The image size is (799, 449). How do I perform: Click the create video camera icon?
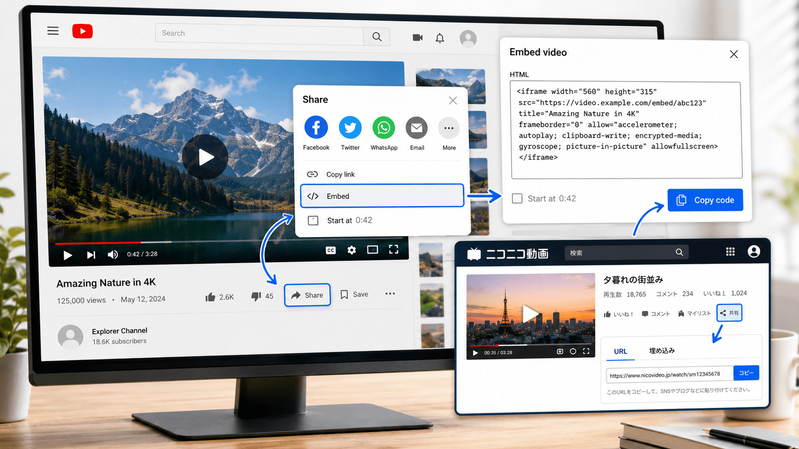[x=417, y=38]
